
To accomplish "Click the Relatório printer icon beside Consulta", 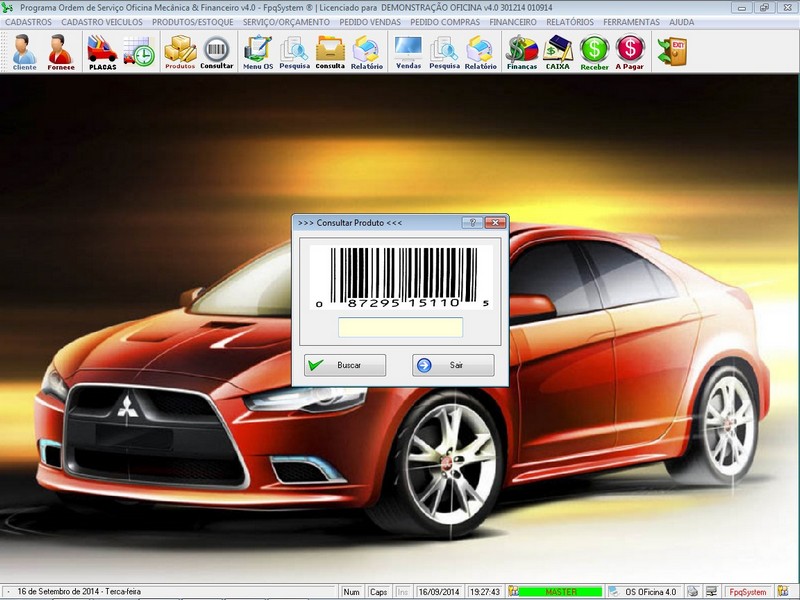I will pos(366,52).
